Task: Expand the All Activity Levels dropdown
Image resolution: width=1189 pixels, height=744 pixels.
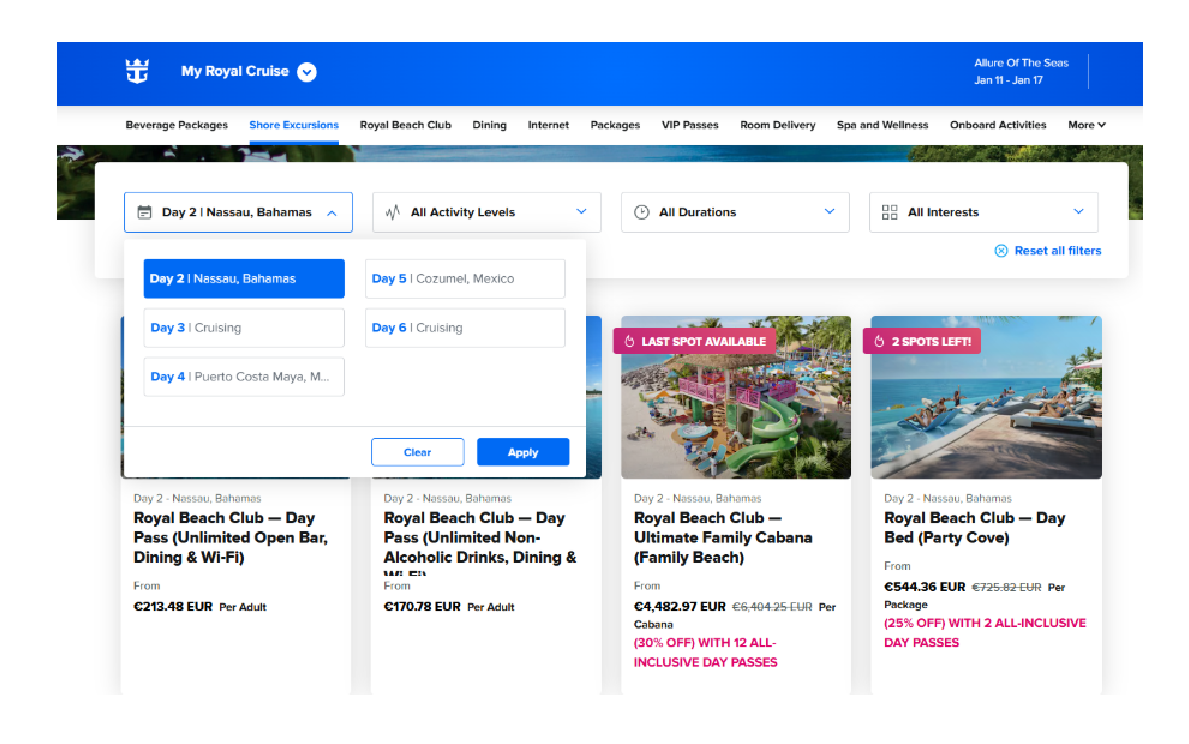Action: coord(486,212)
